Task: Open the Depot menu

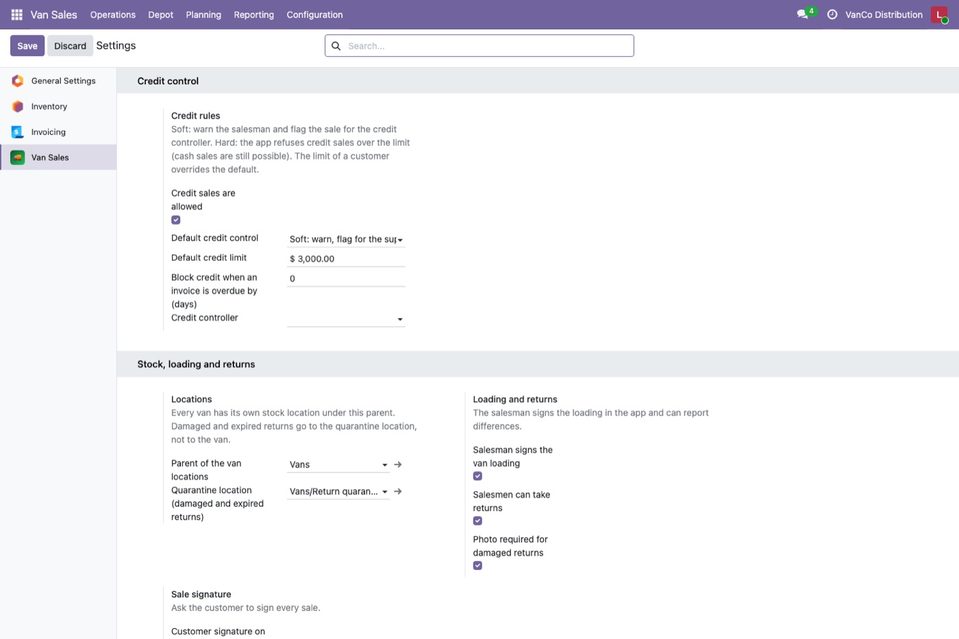Action: (160, 15)
